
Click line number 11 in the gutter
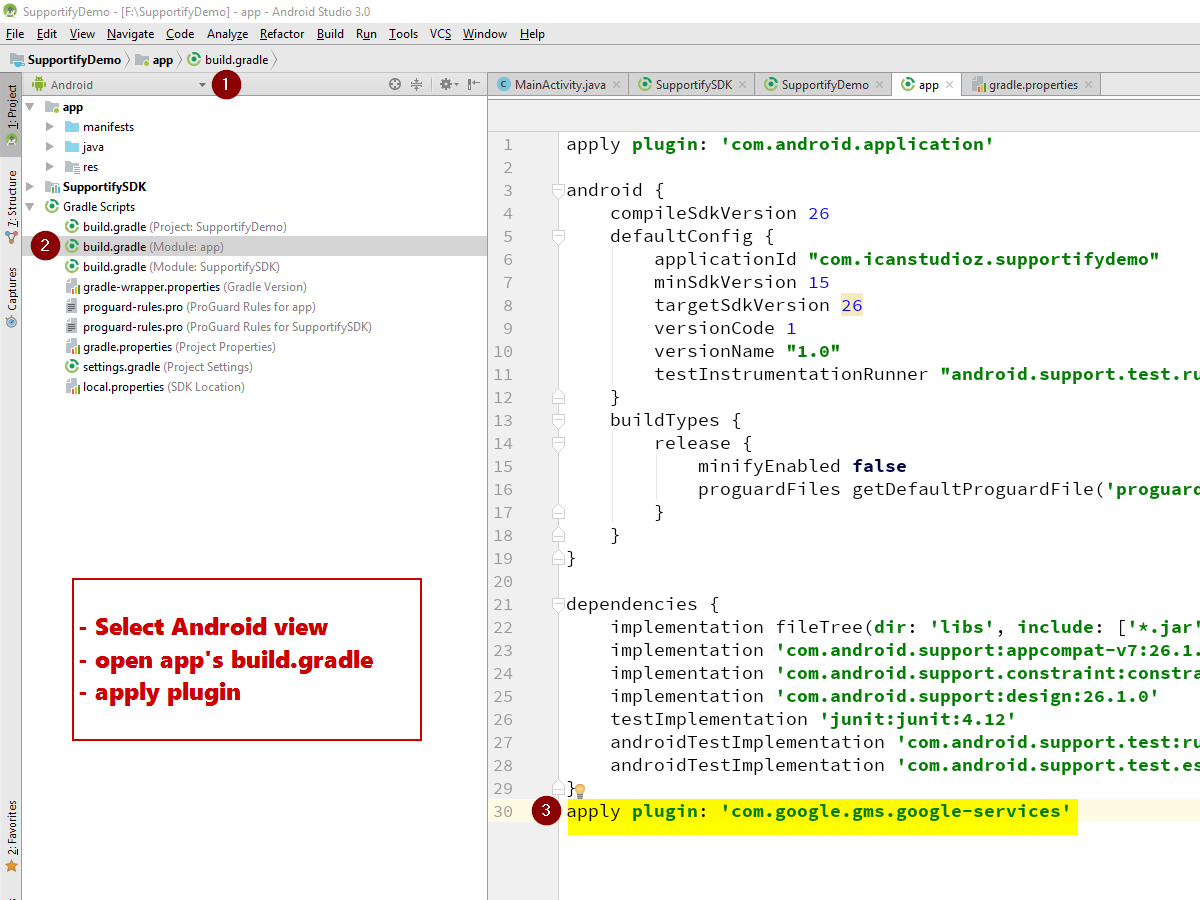tap(502, 374)
